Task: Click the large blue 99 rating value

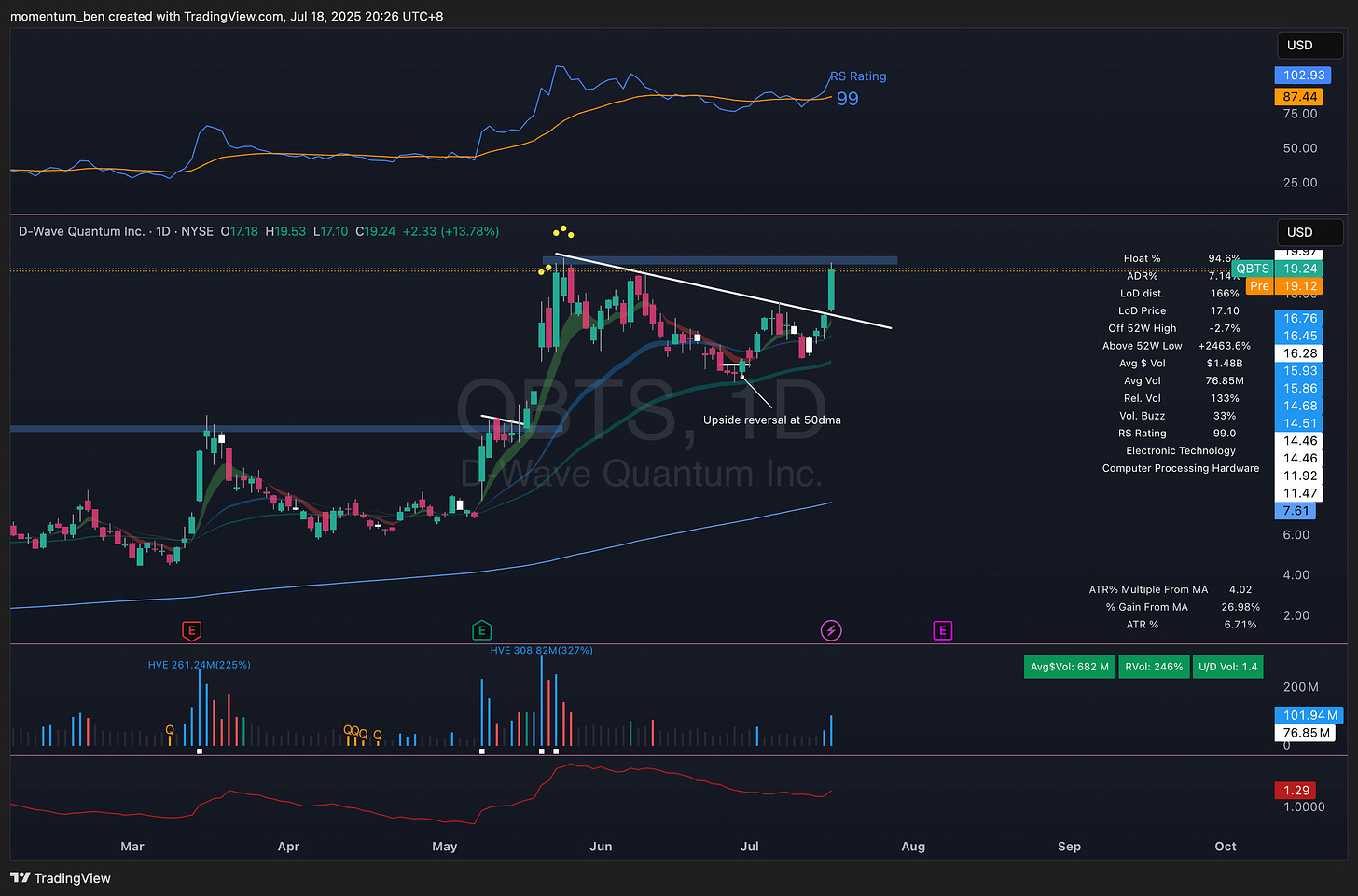Action: 847,99
